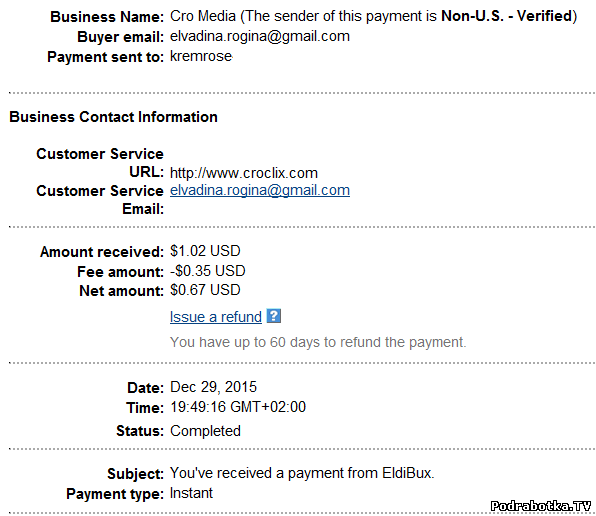
Task: Click the kremrose payment recipient text
Action: [201, 57]
